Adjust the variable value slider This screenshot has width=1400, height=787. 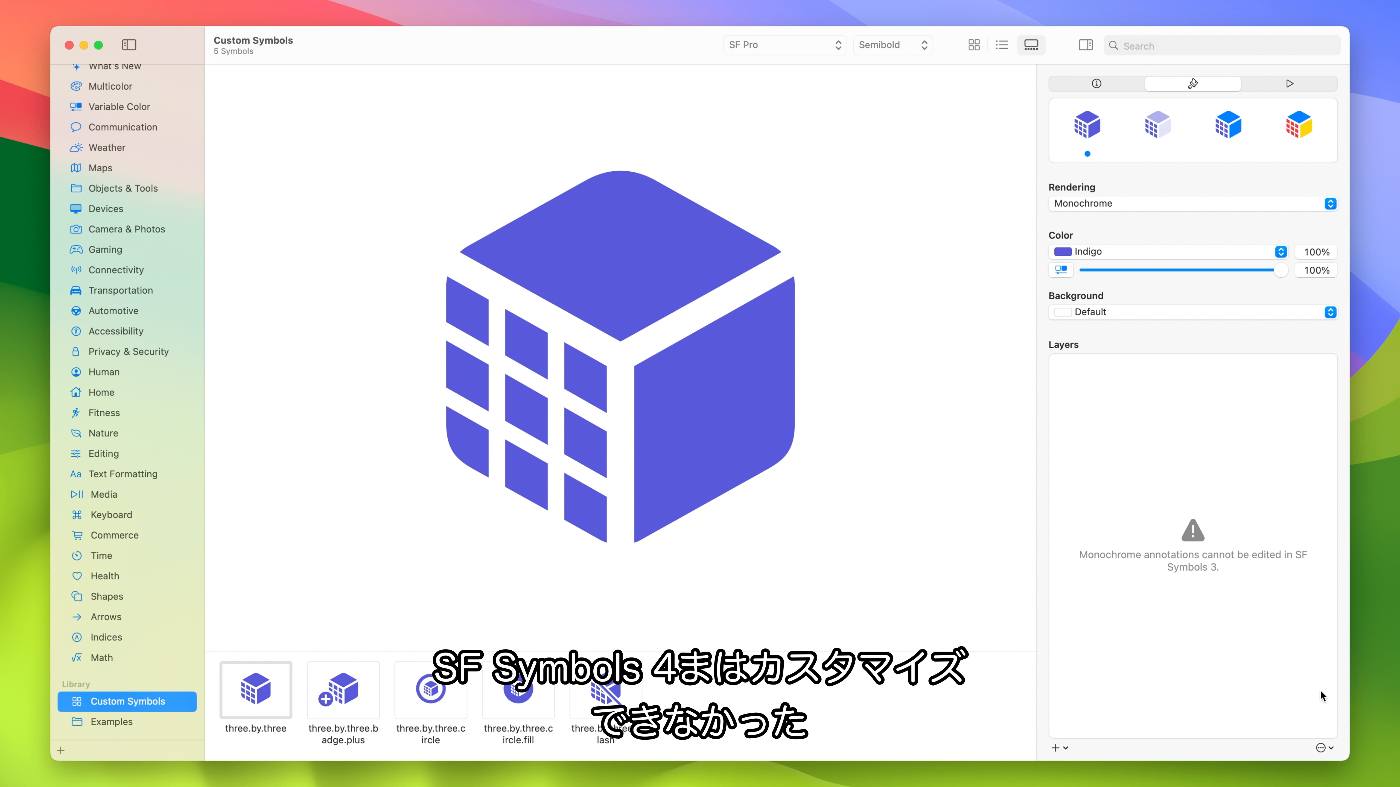pos(1181,270)
